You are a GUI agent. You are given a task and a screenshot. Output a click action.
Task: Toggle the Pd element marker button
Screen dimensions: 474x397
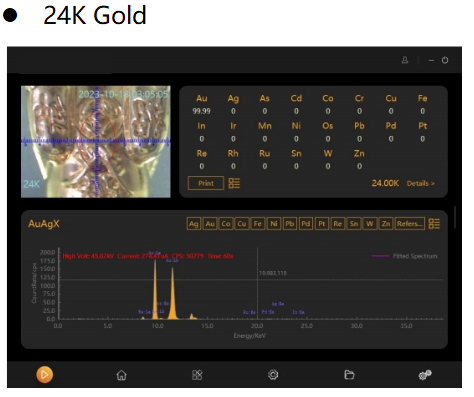pos(306,224)
